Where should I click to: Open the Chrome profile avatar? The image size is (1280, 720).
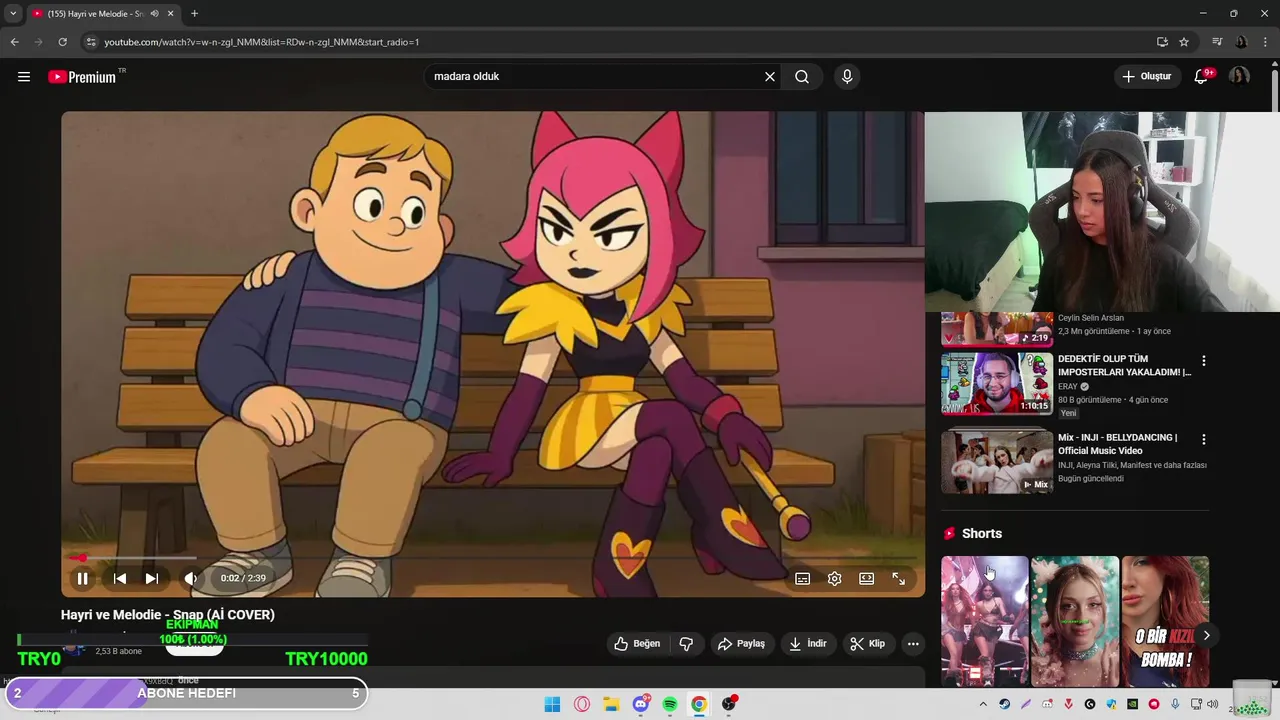1241,42
